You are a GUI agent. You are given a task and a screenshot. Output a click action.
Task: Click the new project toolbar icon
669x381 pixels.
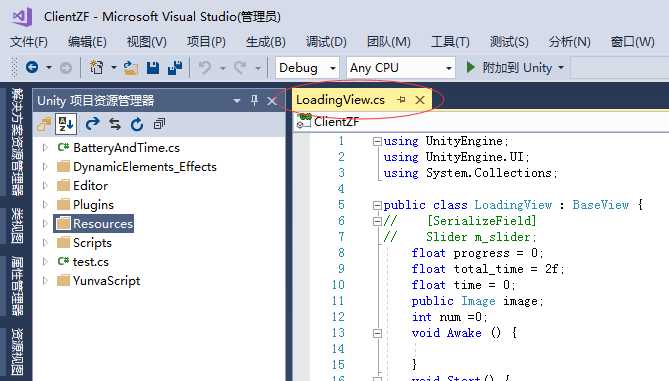[96, 67]
